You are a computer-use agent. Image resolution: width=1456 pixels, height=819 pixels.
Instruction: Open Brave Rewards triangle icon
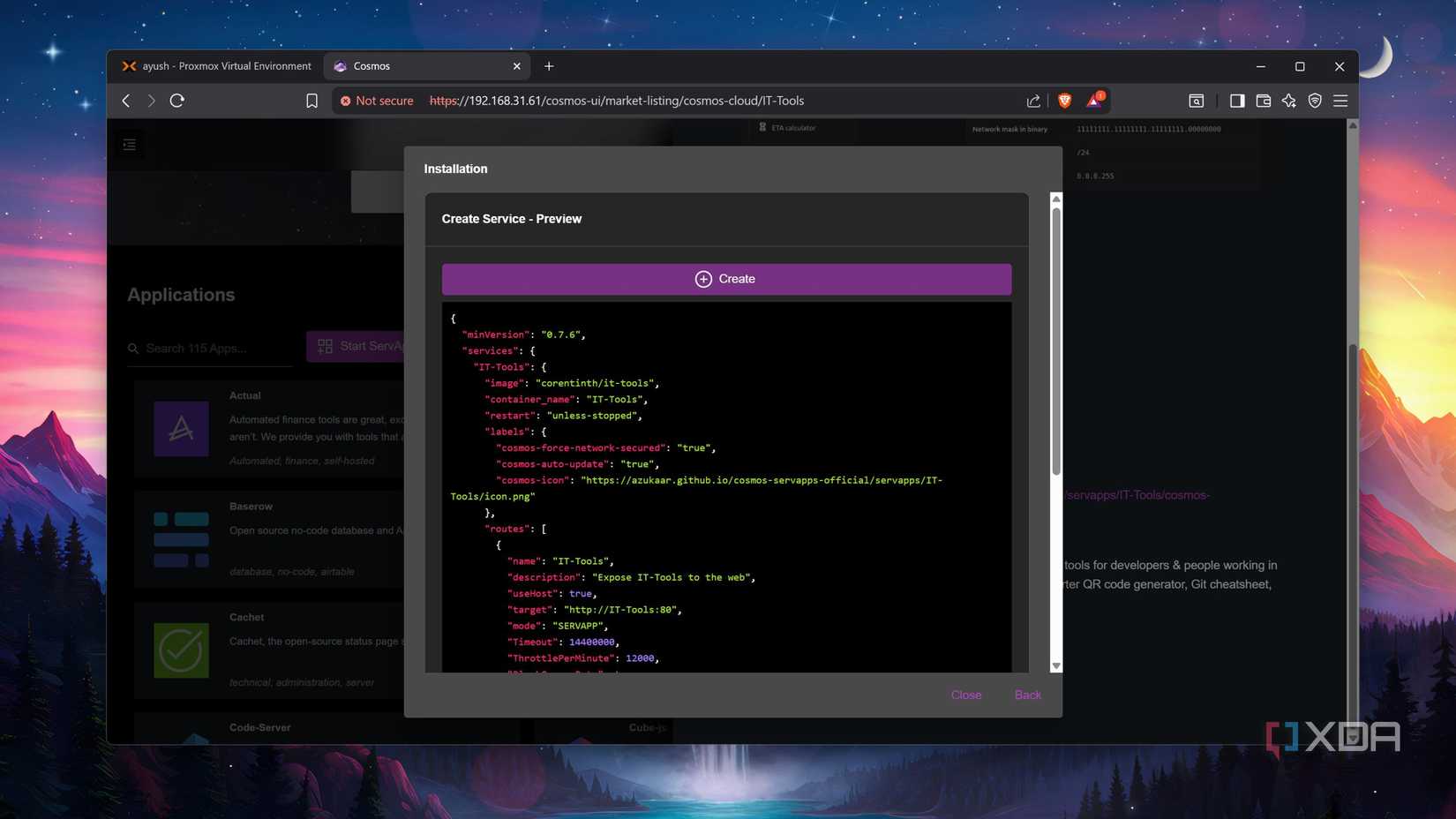[1094, 100]
